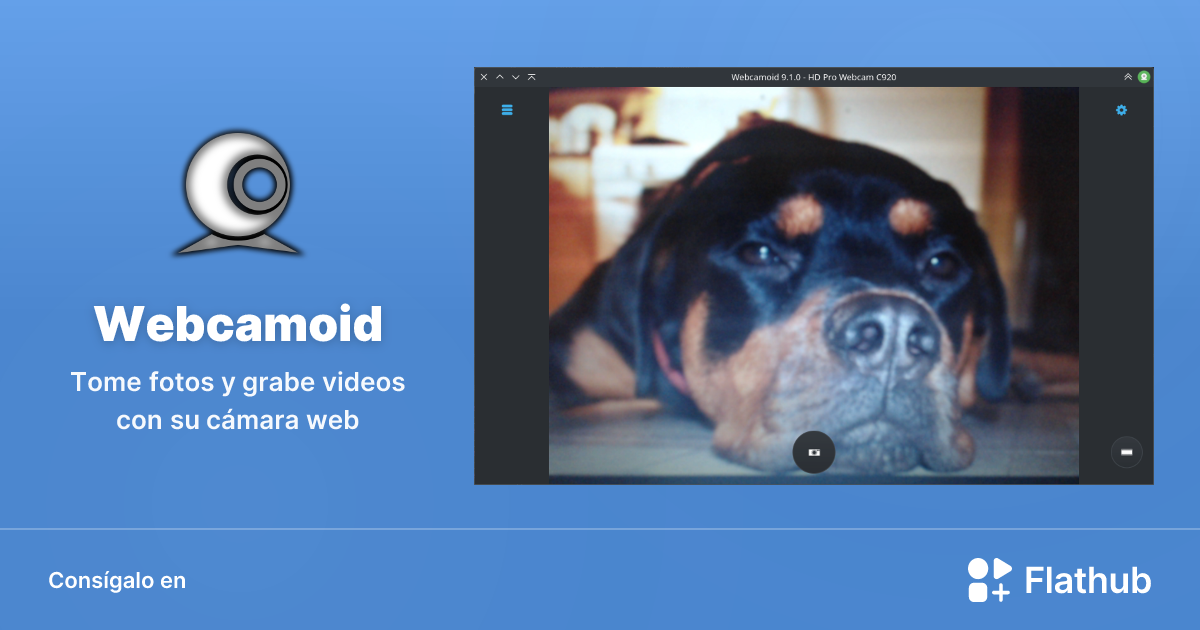Click the video record button in bottom right

tap(1126, 452)
